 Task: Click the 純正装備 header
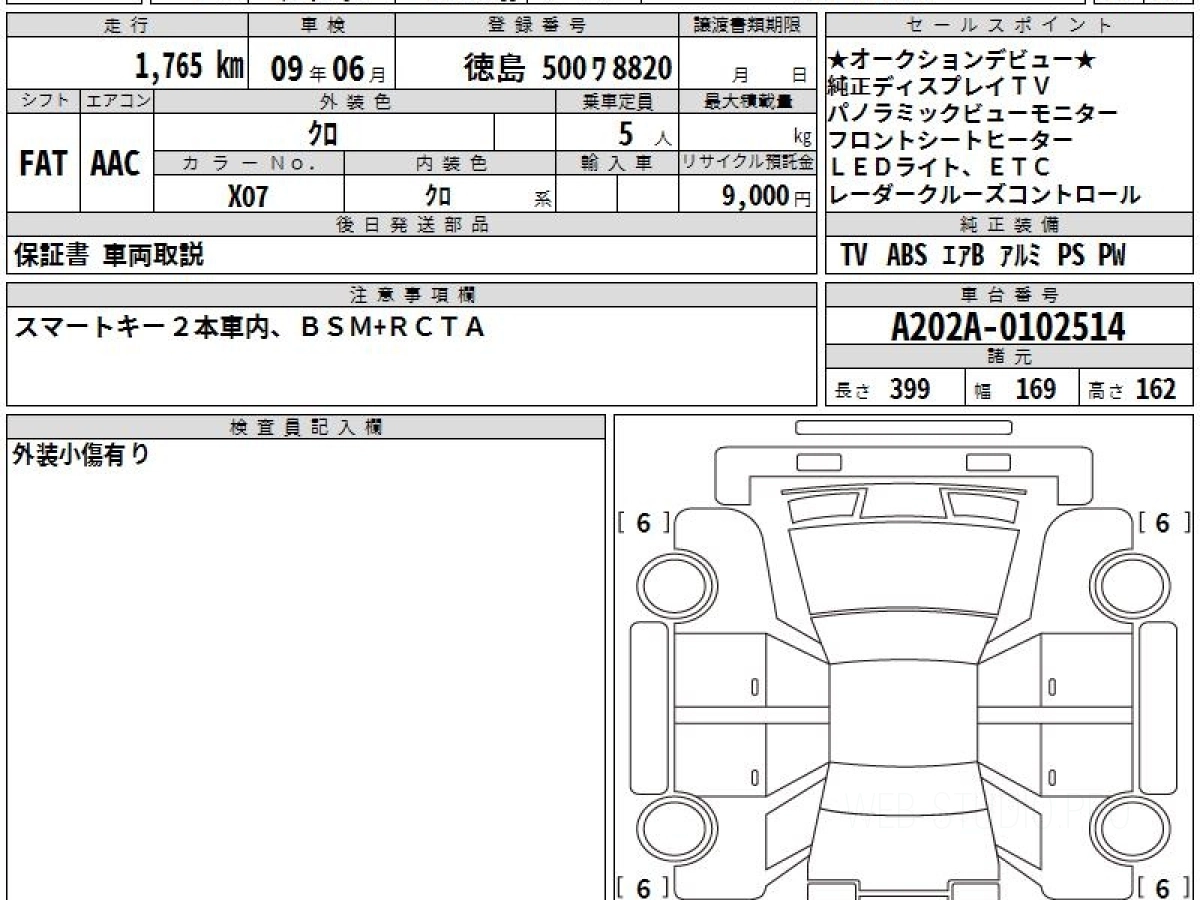1010,225
